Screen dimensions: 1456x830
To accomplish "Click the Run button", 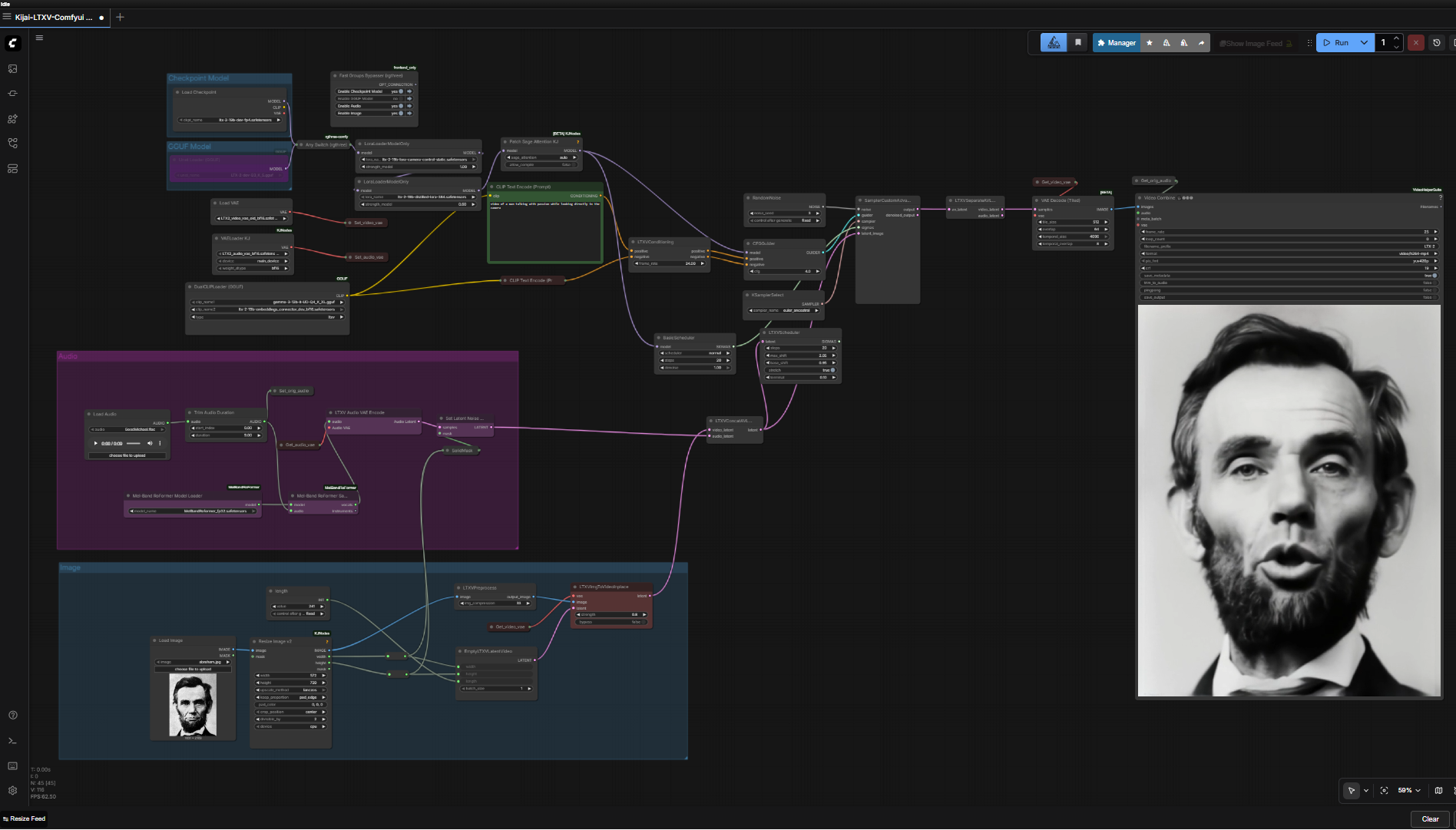I will coord(1336,43).
